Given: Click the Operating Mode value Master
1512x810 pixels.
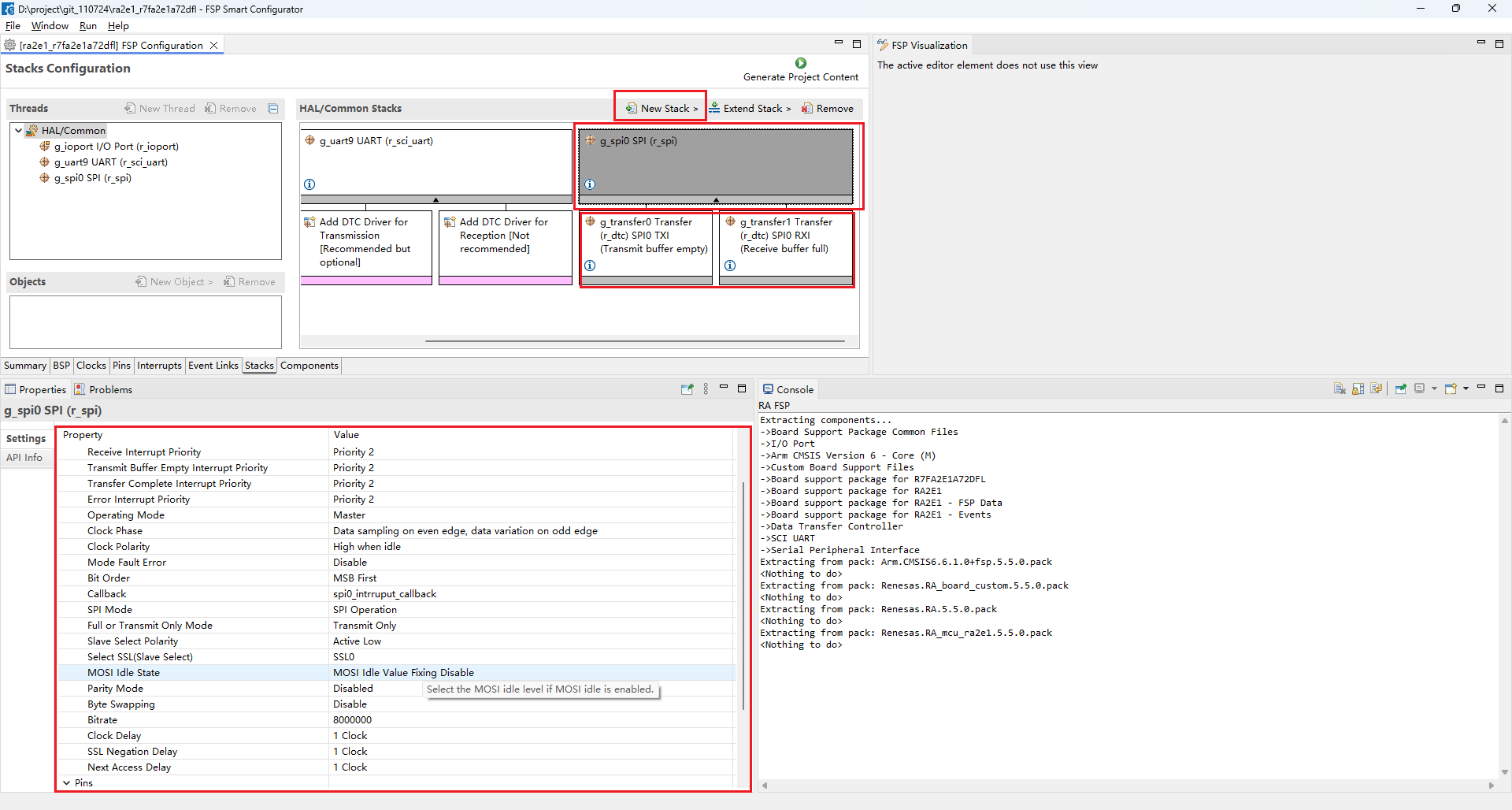Looking at the screenshot, I should (x=349, y=515).
